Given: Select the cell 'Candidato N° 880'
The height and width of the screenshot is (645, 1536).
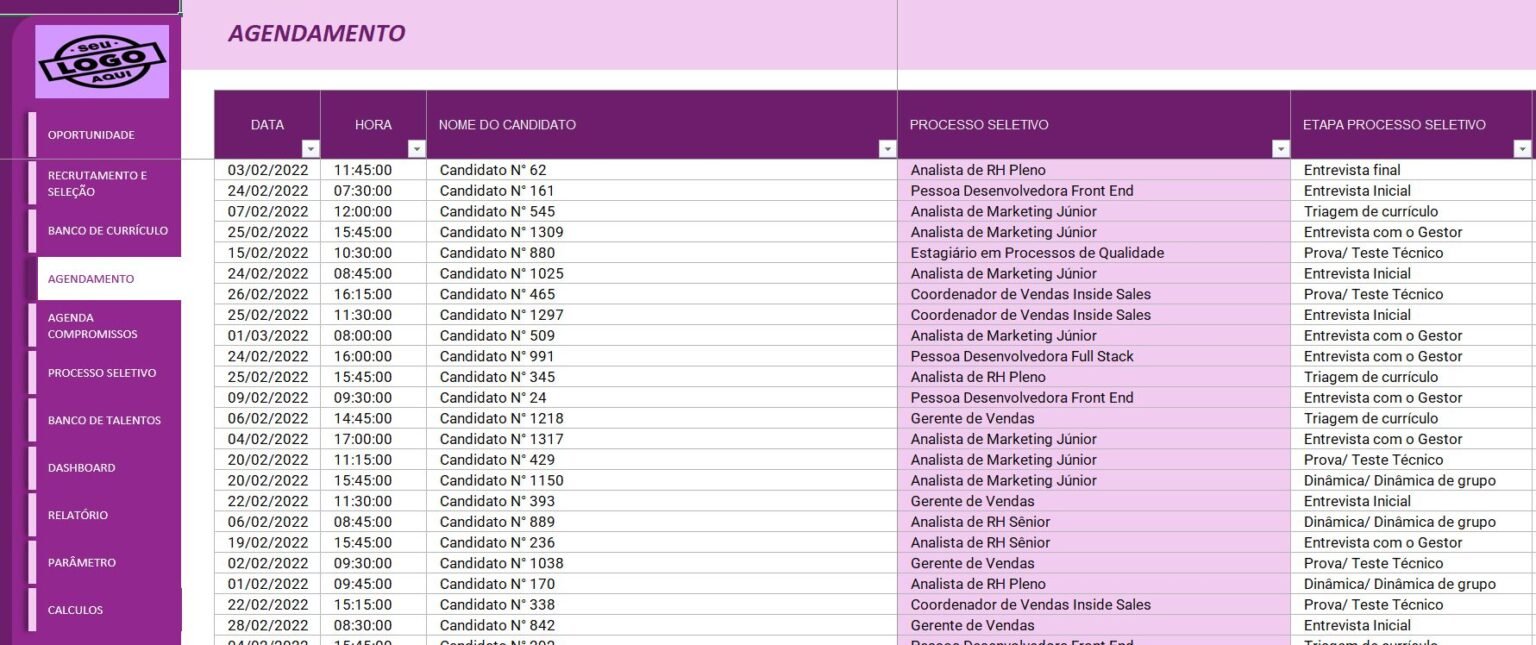Looking at the screenshot, I should pos(662,253).
